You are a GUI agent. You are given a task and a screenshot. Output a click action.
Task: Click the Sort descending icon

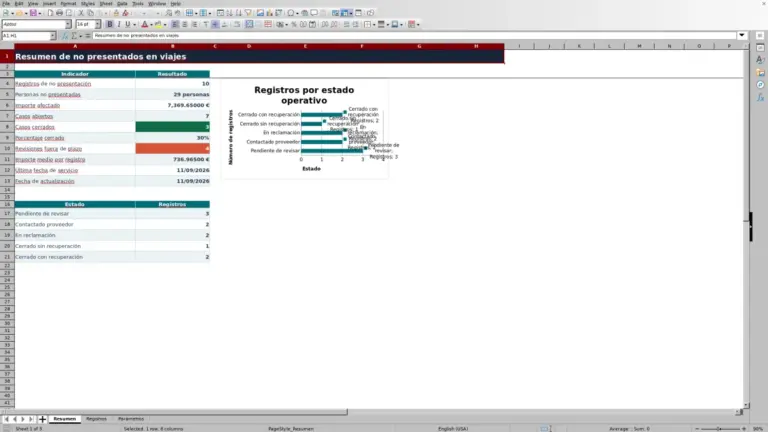click(x=239, y=13)
